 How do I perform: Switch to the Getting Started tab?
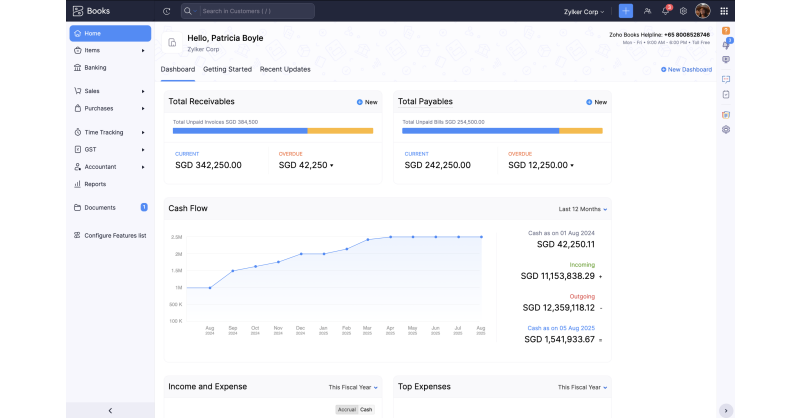coord(227,69)
